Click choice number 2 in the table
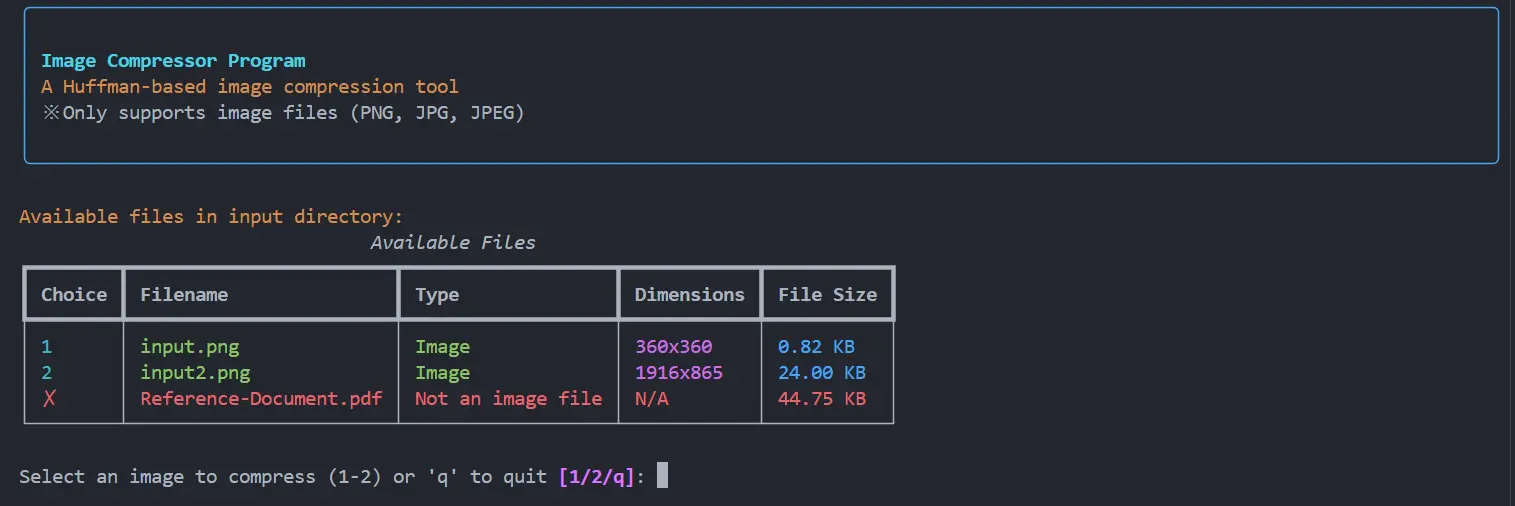This screenshot has width=1515, height=506. coord(46,373)
